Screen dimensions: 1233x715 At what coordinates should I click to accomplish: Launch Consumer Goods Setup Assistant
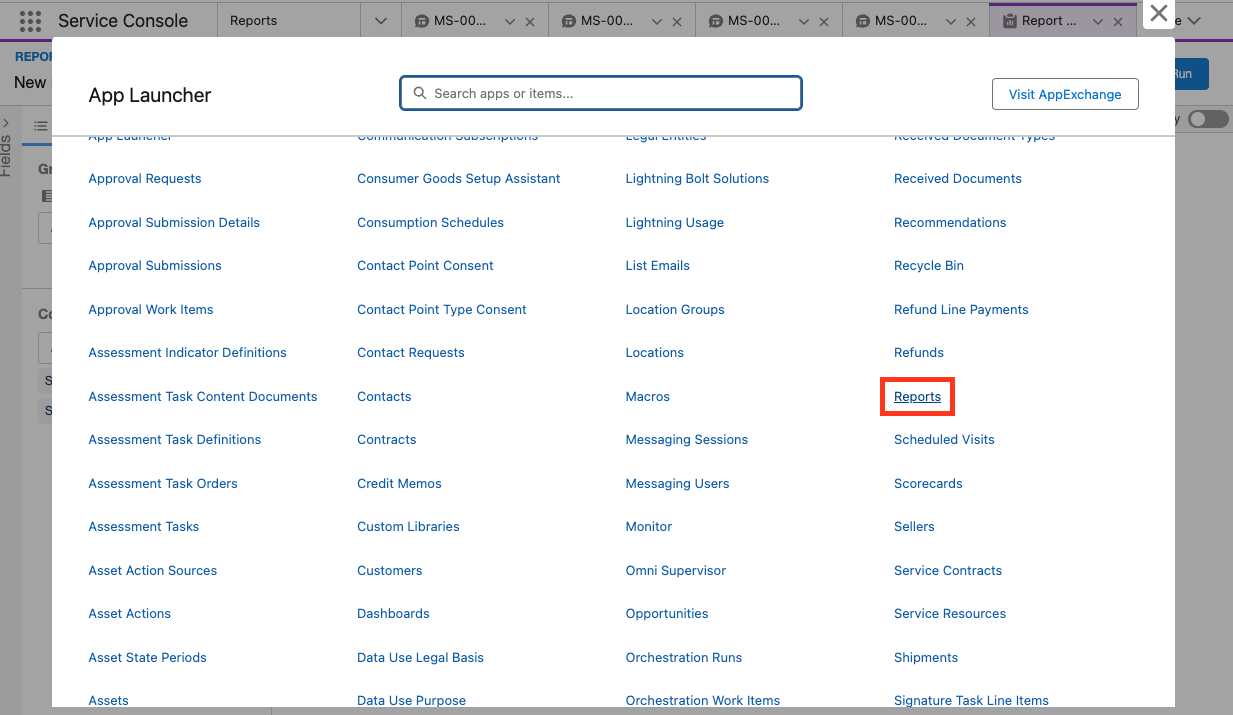click(459, 179)
